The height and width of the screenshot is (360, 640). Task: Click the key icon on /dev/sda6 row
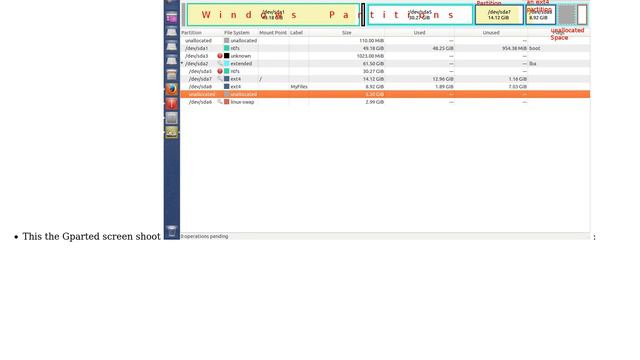220,102
